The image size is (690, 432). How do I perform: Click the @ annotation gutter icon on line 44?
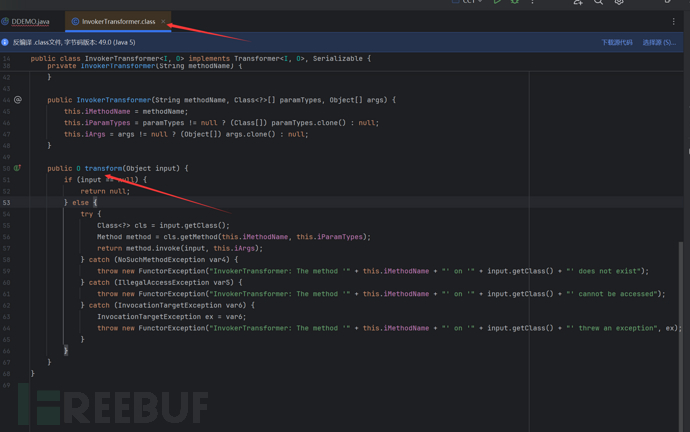point(18,100)
